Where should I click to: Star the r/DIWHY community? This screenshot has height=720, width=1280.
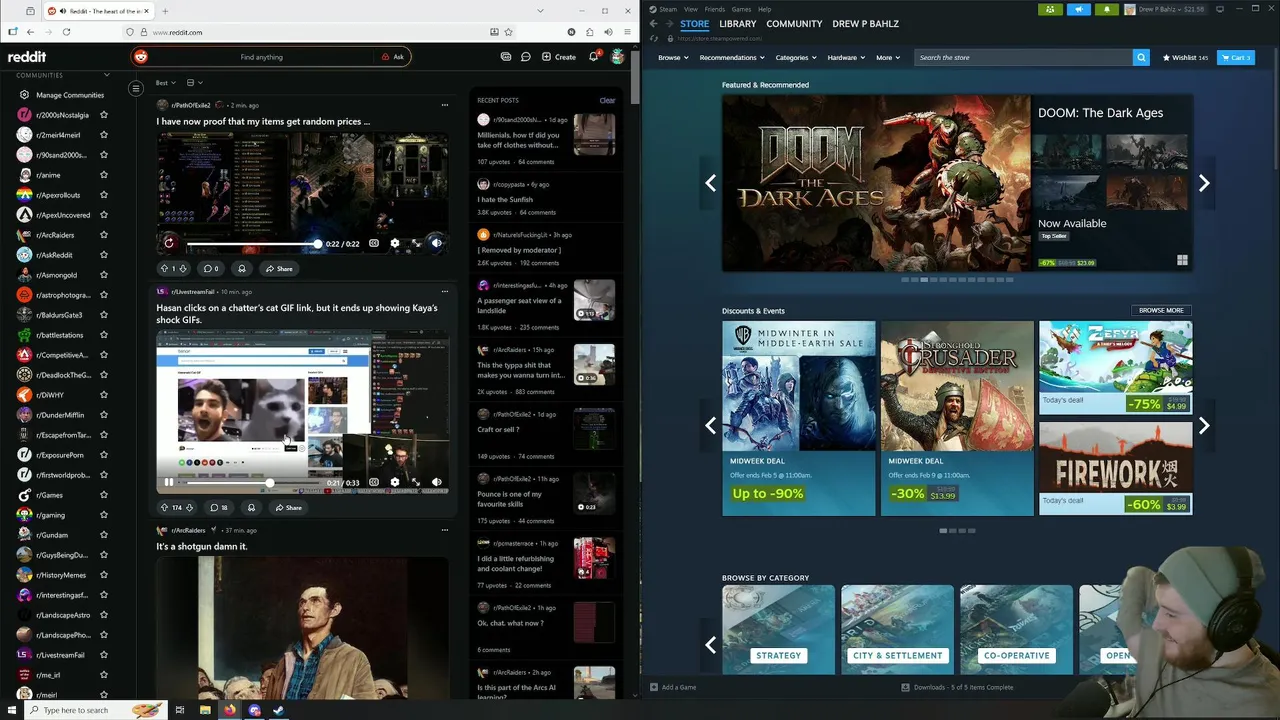[104, 395]
